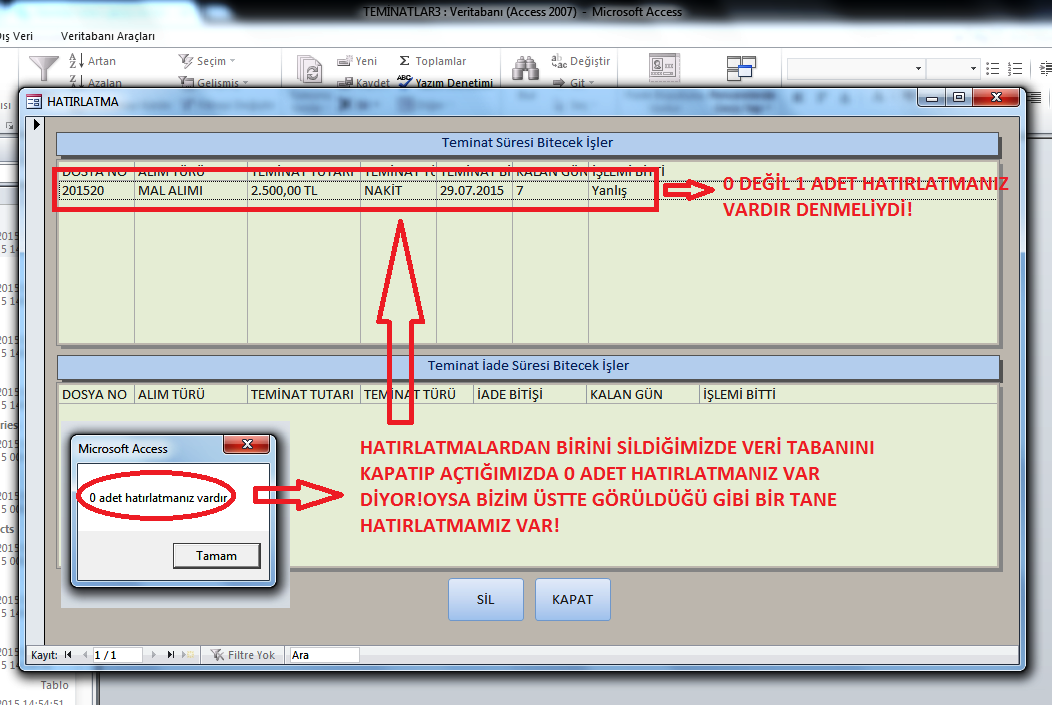The width and height of the screenshot is (1052, 705).
Task: Click the Find binoculars icon
Action: click(x=526, y=69)
